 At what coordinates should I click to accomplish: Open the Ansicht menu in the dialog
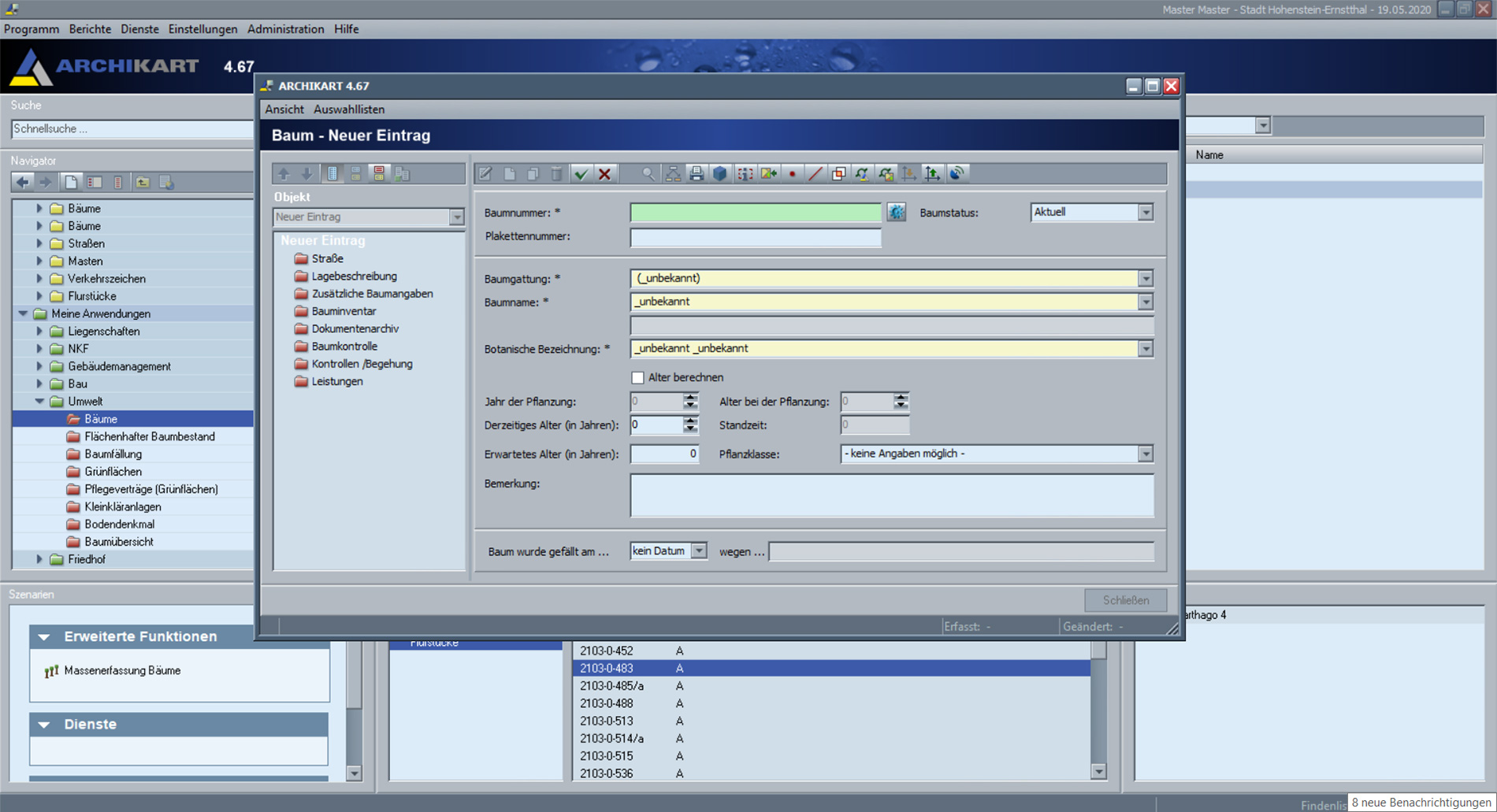(284, 109)
